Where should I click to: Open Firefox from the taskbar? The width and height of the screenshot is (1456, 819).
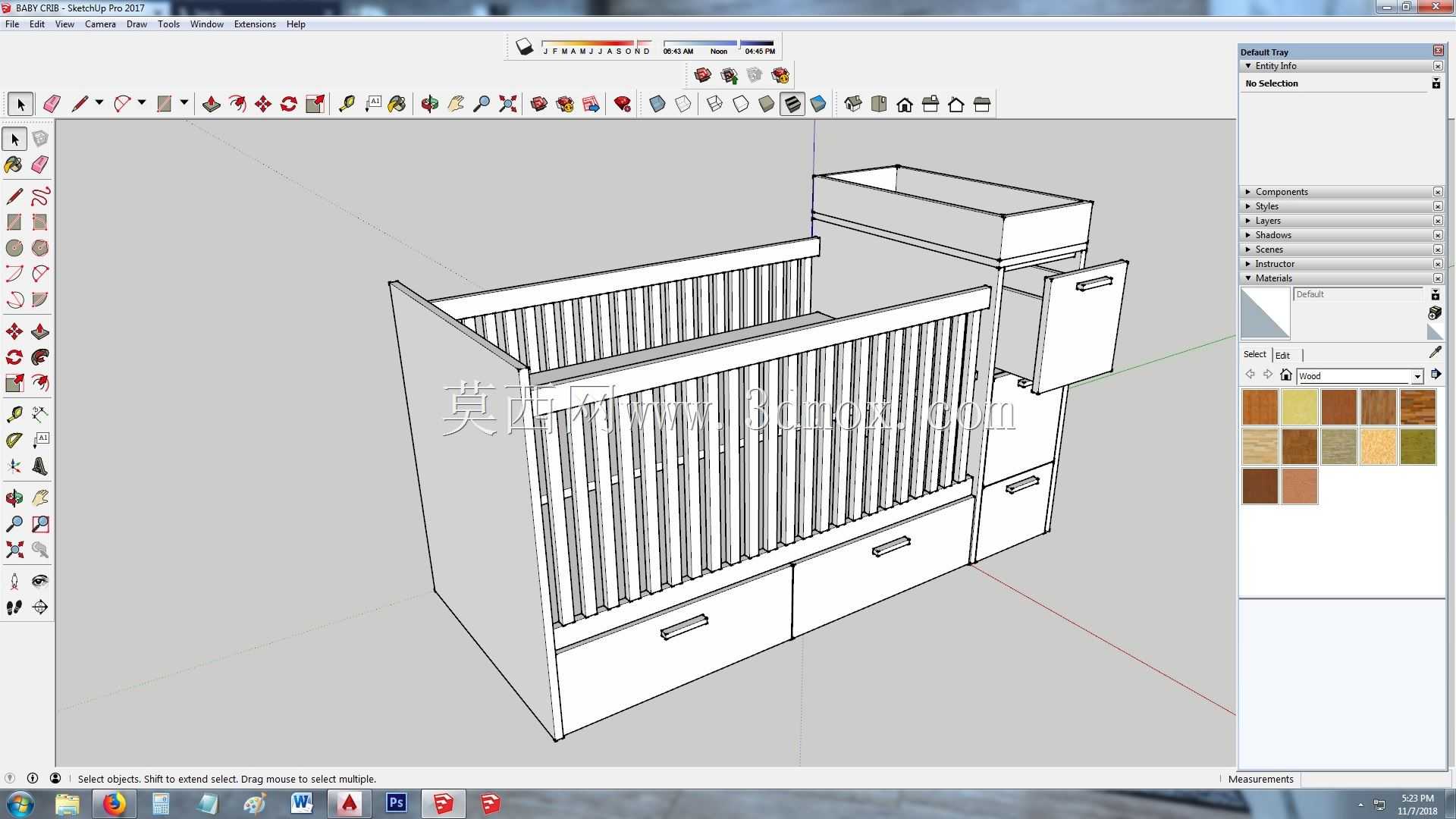pos(115,804)
